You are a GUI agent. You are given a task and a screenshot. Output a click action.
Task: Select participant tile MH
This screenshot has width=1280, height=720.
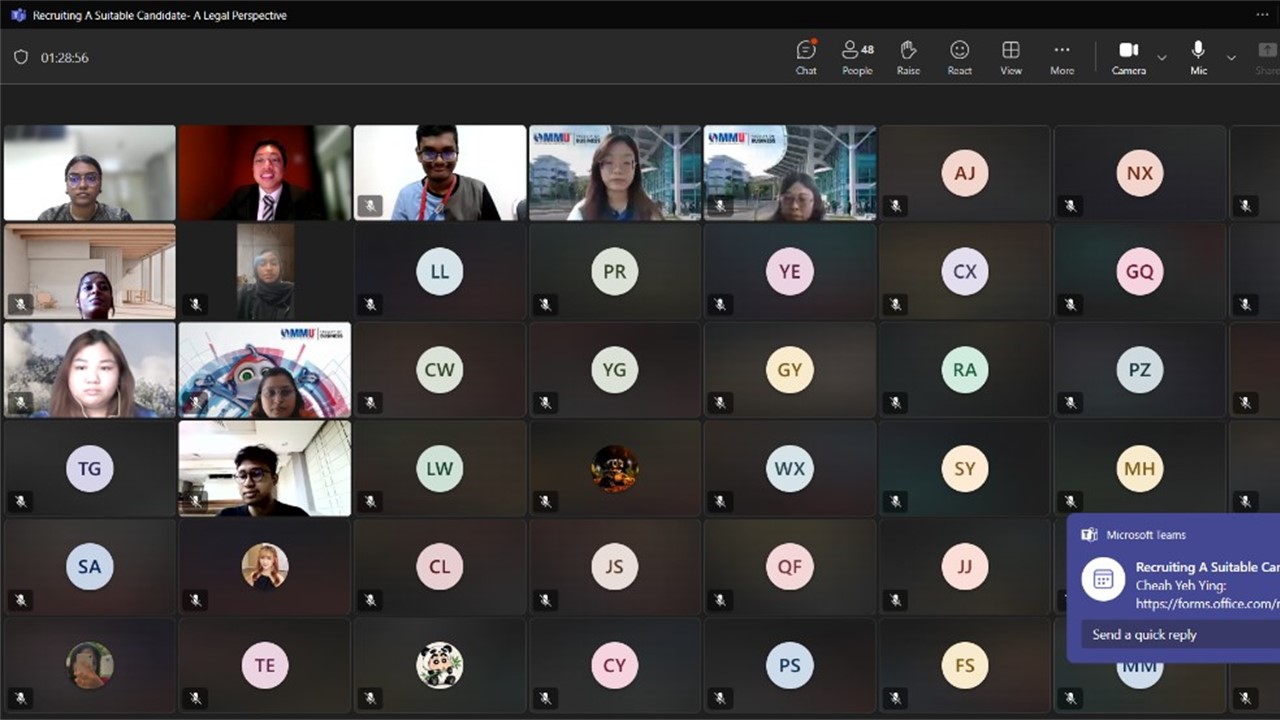(1139, 468)
